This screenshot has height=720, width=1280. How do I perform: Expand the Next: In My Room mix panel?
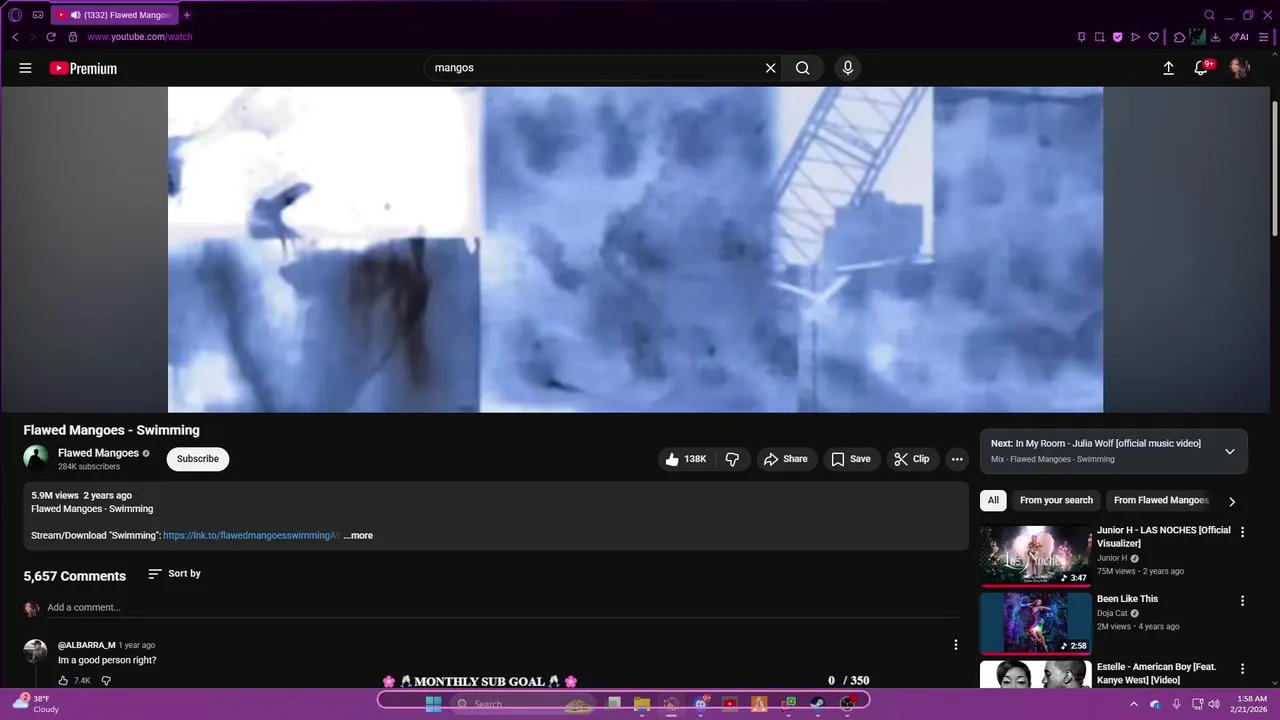(x=1230, y=451)
